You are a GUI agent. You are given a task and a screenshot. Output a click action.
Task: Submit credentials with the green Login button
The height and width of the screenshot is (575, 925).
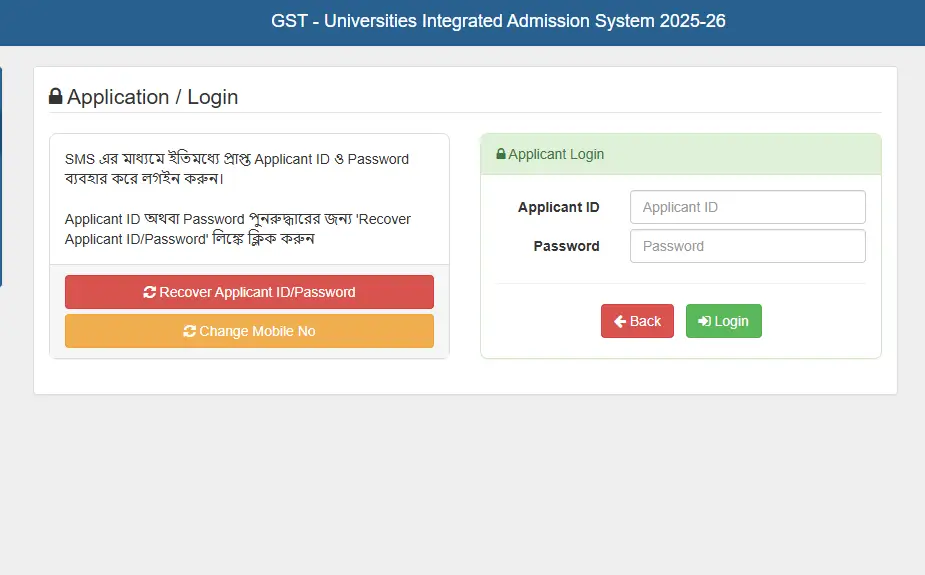(x=723, y=321)
